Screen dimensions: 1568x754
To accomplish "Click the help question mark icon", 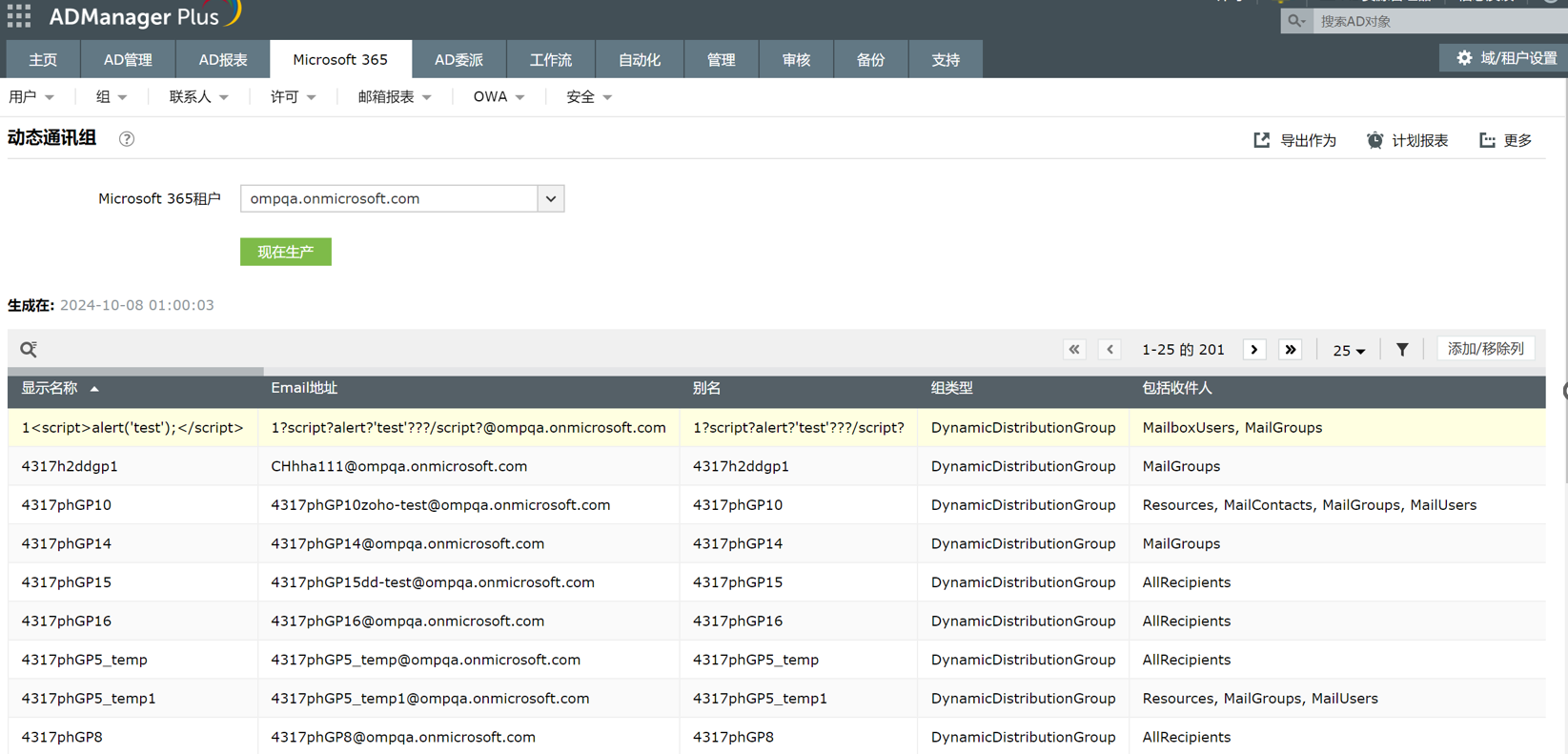I will tap(127, 139).
